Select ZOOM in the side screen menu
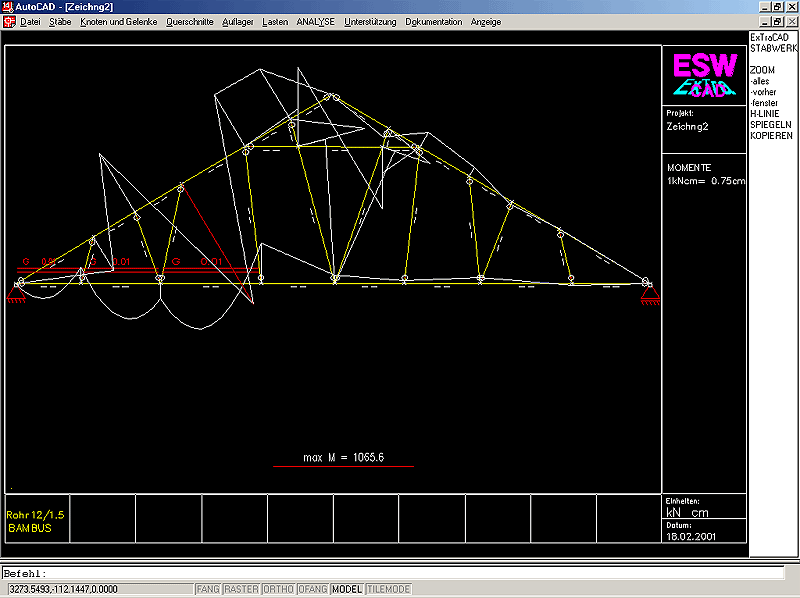800x598 pixels. pyautogui.click(x=762, y=70)
